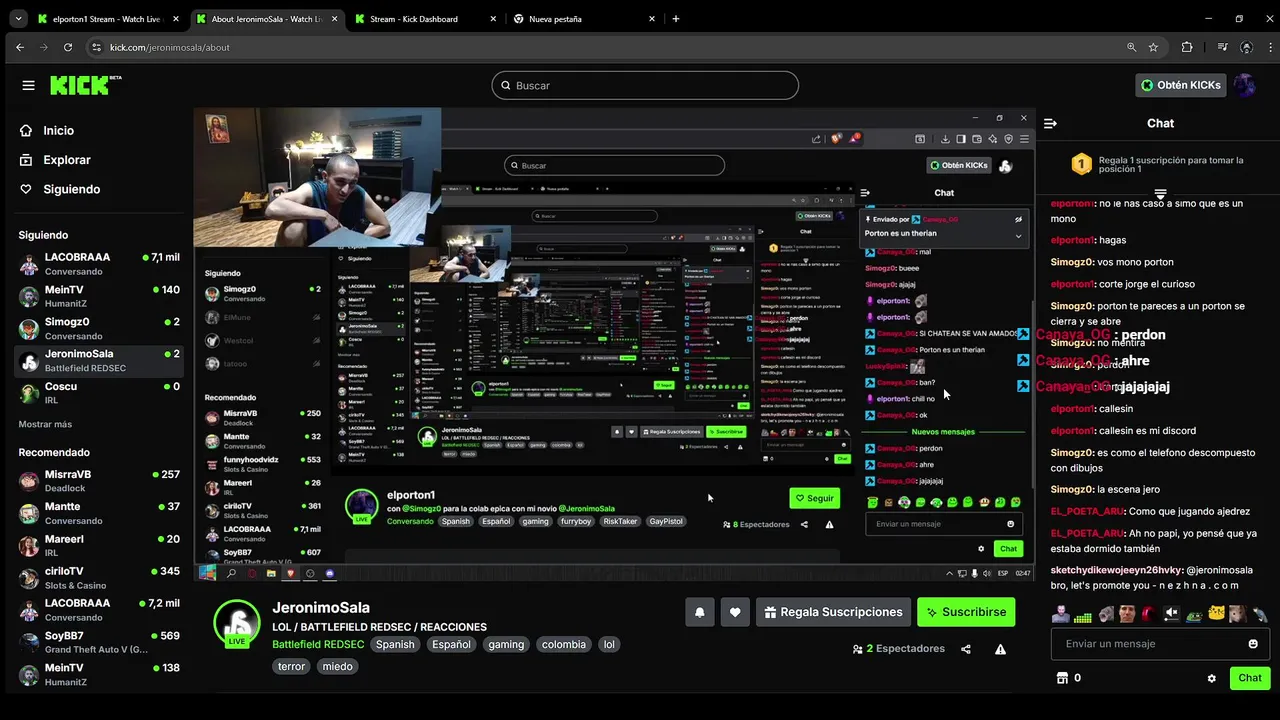The height and width of the screenshot is (720, 1280).
Task: Open Coscu channel in sidebar
Action: pyautogui.click(x=100, y=393)
